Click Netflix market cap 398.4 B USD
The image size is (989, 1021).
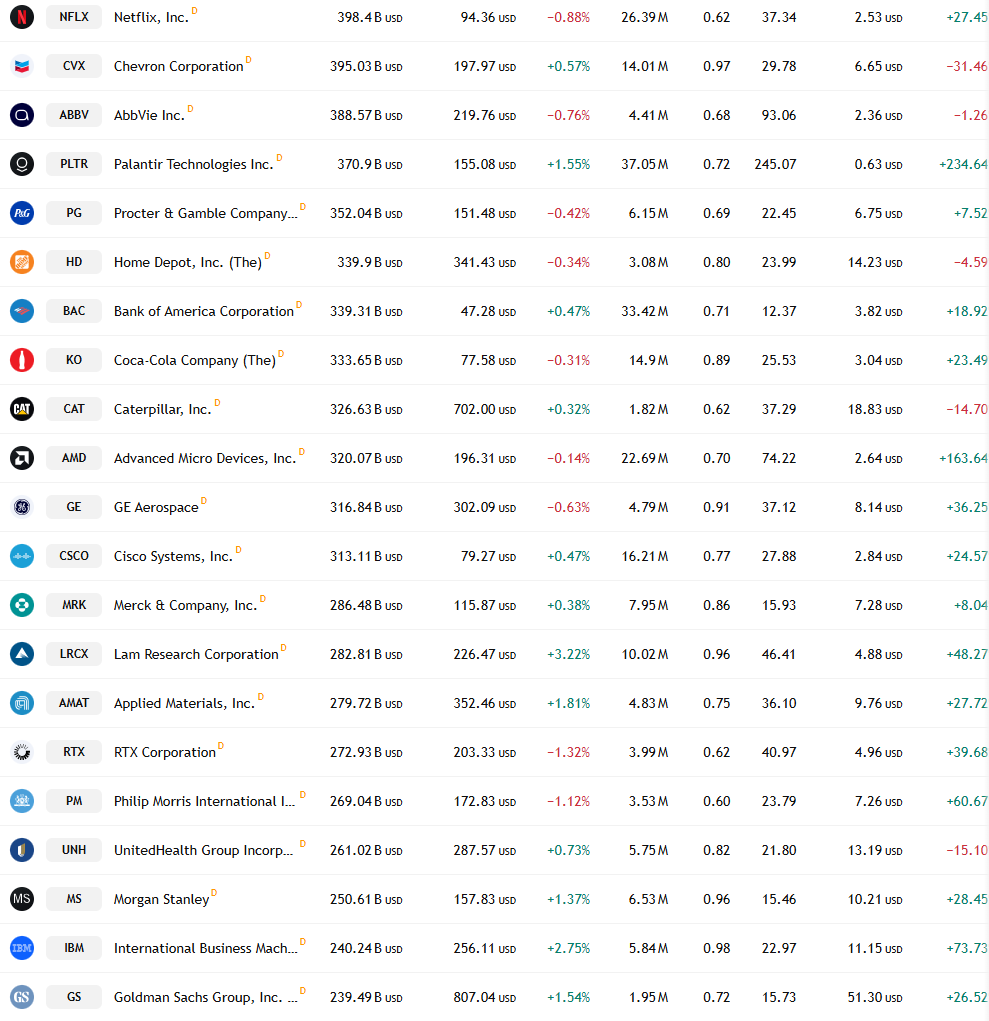370,18
